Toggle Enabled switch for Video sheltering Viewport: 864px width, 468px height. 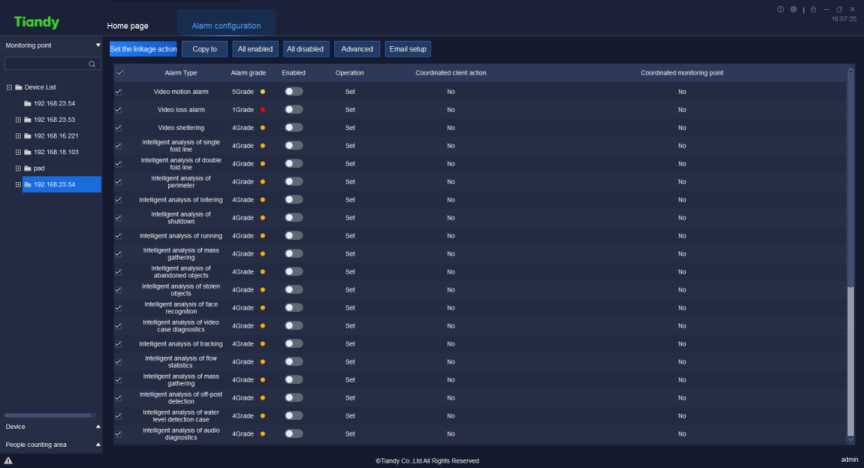pos(293,127)
